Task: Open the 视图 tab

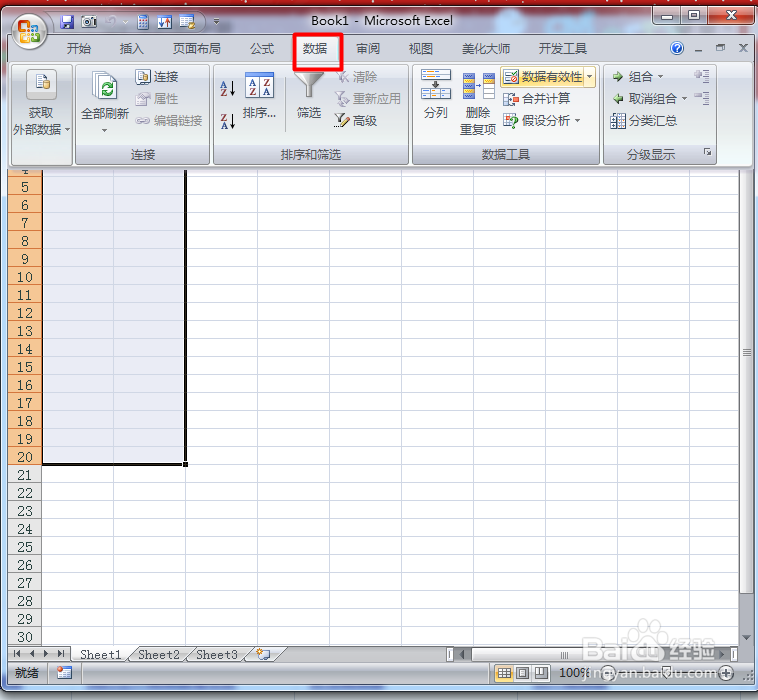Action: [421, 48]
